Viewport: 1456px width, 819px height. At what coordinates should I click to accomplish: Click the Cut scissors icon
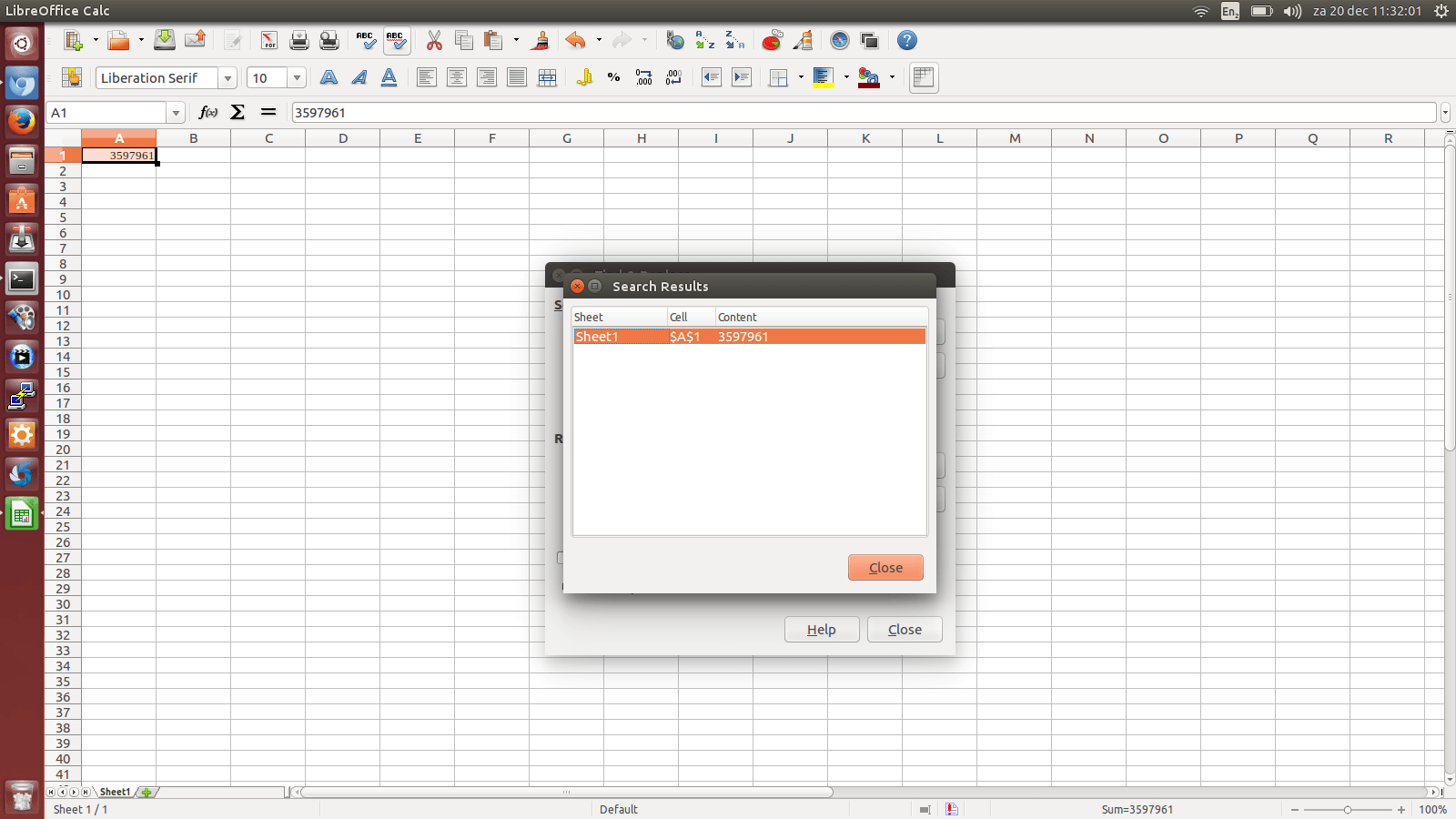pyautogui.click(x=434, y=41)
